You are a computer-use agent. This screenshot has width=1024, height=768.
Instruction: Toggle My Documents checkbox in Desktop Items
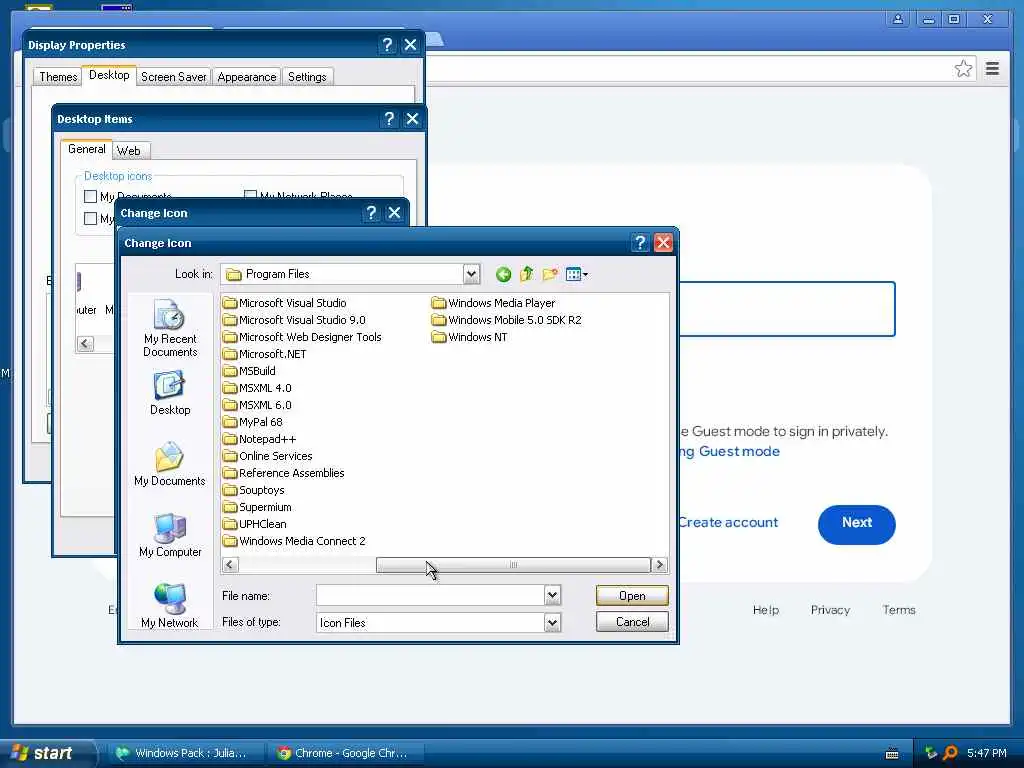tap(91, 196)
